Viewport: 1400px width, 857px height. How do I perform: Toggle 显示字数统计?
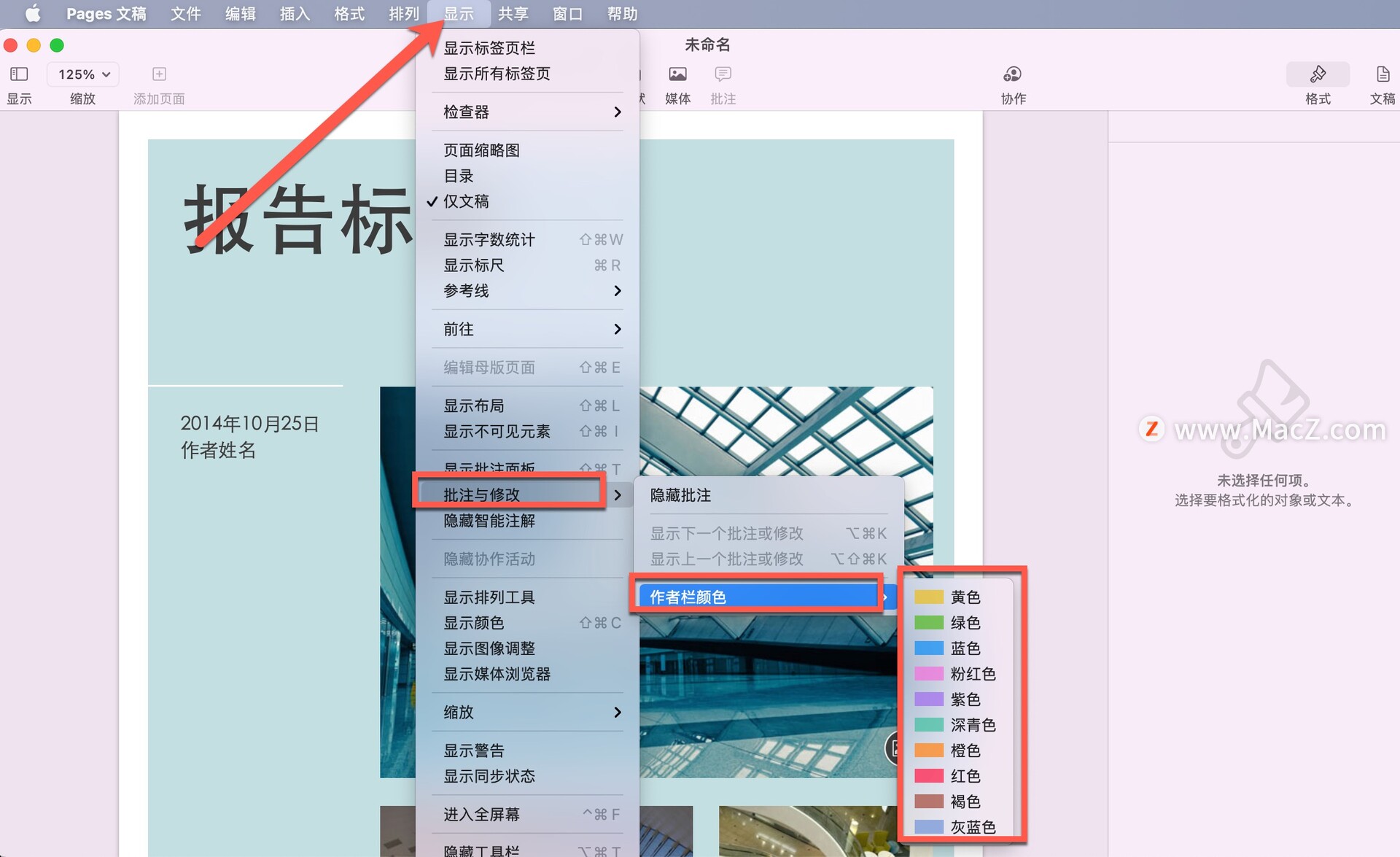527,239
